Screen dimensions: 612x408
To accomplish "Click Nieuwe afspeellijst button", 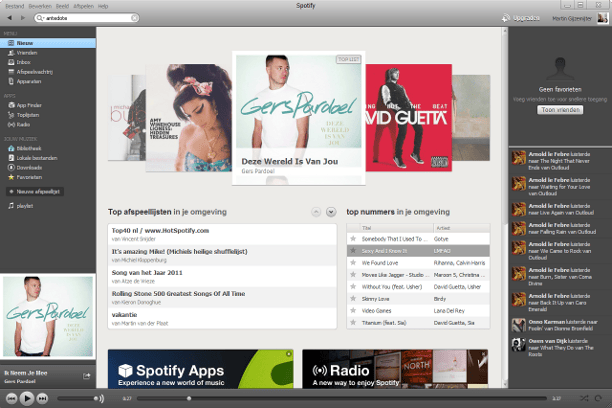I will point(35,192).
